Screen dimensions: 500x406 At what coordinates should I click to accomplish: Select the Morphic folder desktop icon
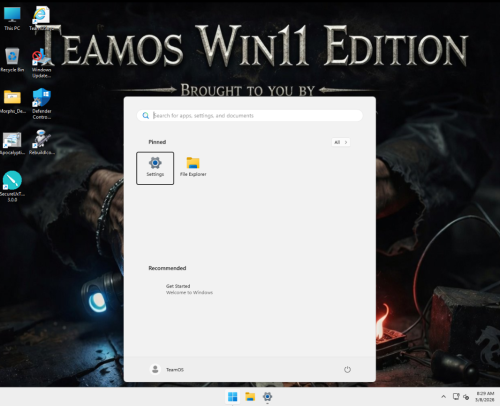12,102
